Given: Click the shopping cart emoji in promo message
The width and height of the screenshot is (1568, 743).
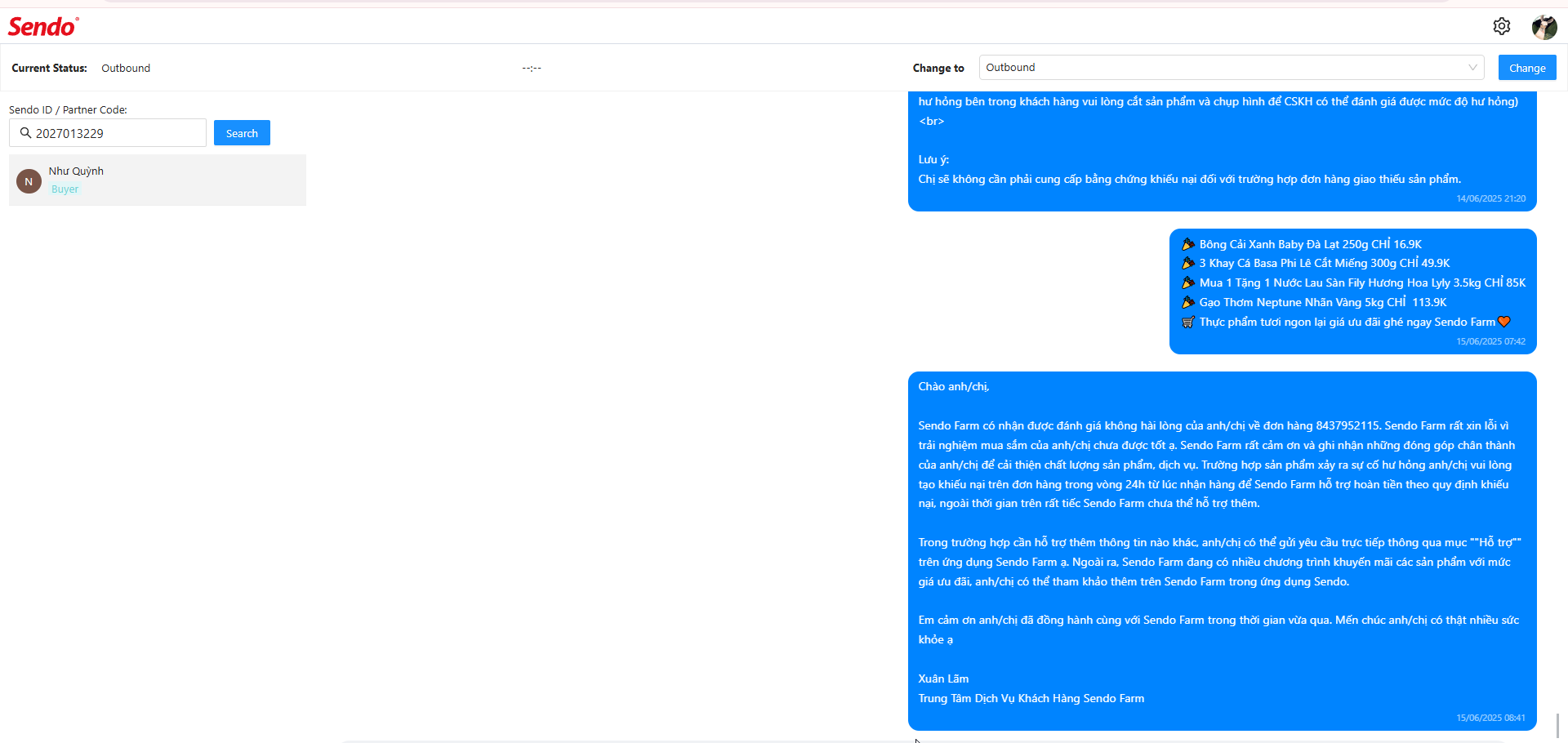Looking at the screenshot, I should click(1188, 323).
